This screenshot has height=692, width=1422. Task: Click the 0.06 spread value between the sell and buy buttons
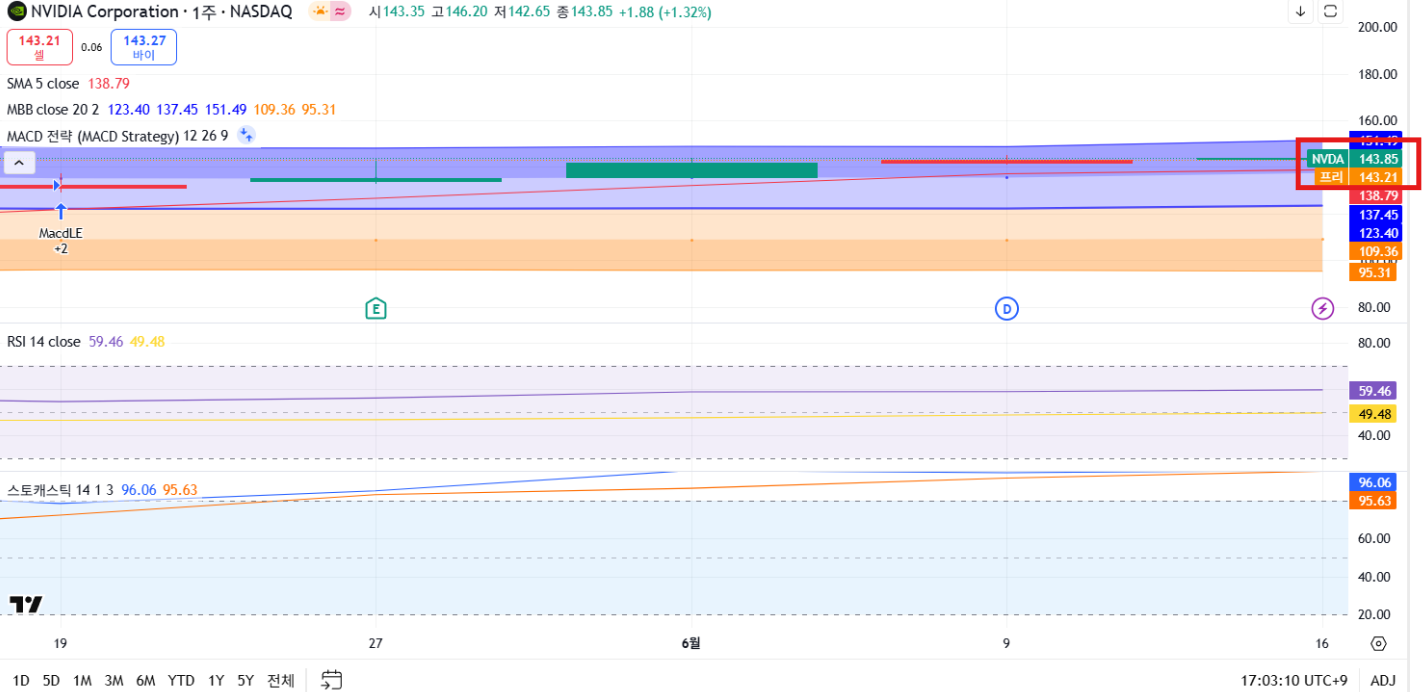(92, 47)
